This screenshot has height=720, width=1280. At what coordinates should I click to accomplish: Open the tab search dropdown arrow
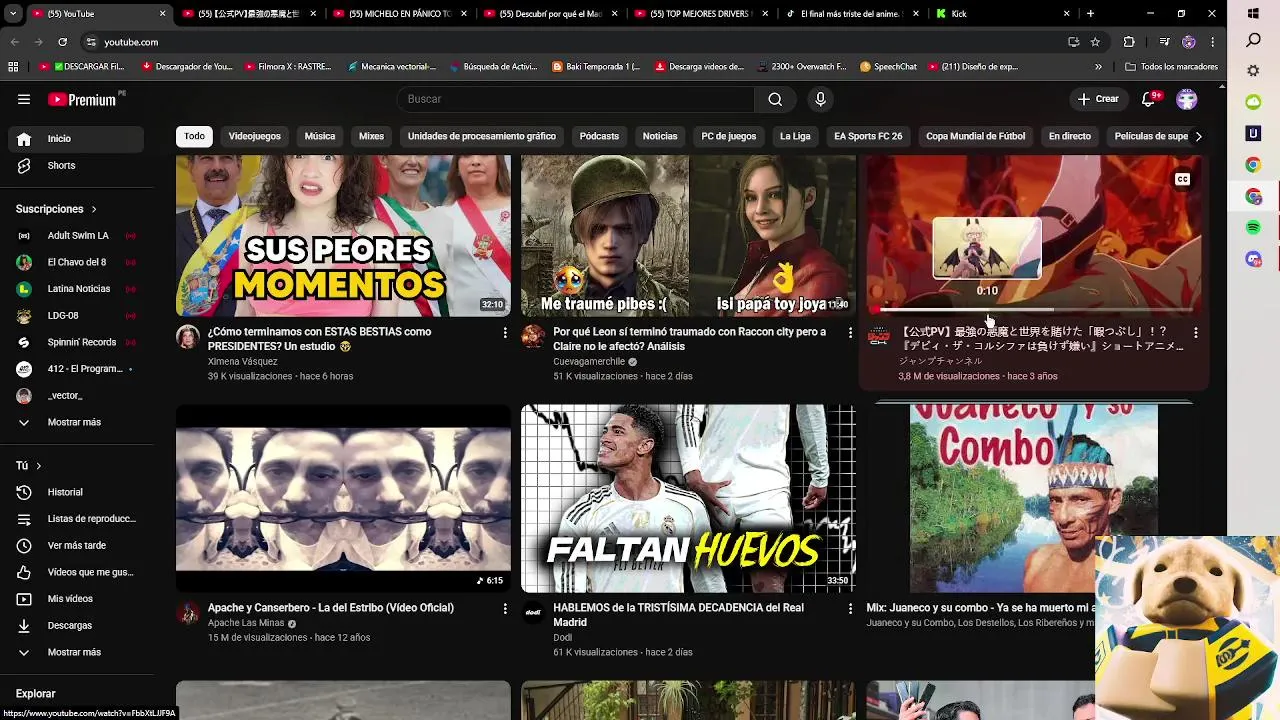(x=13, y=14)
